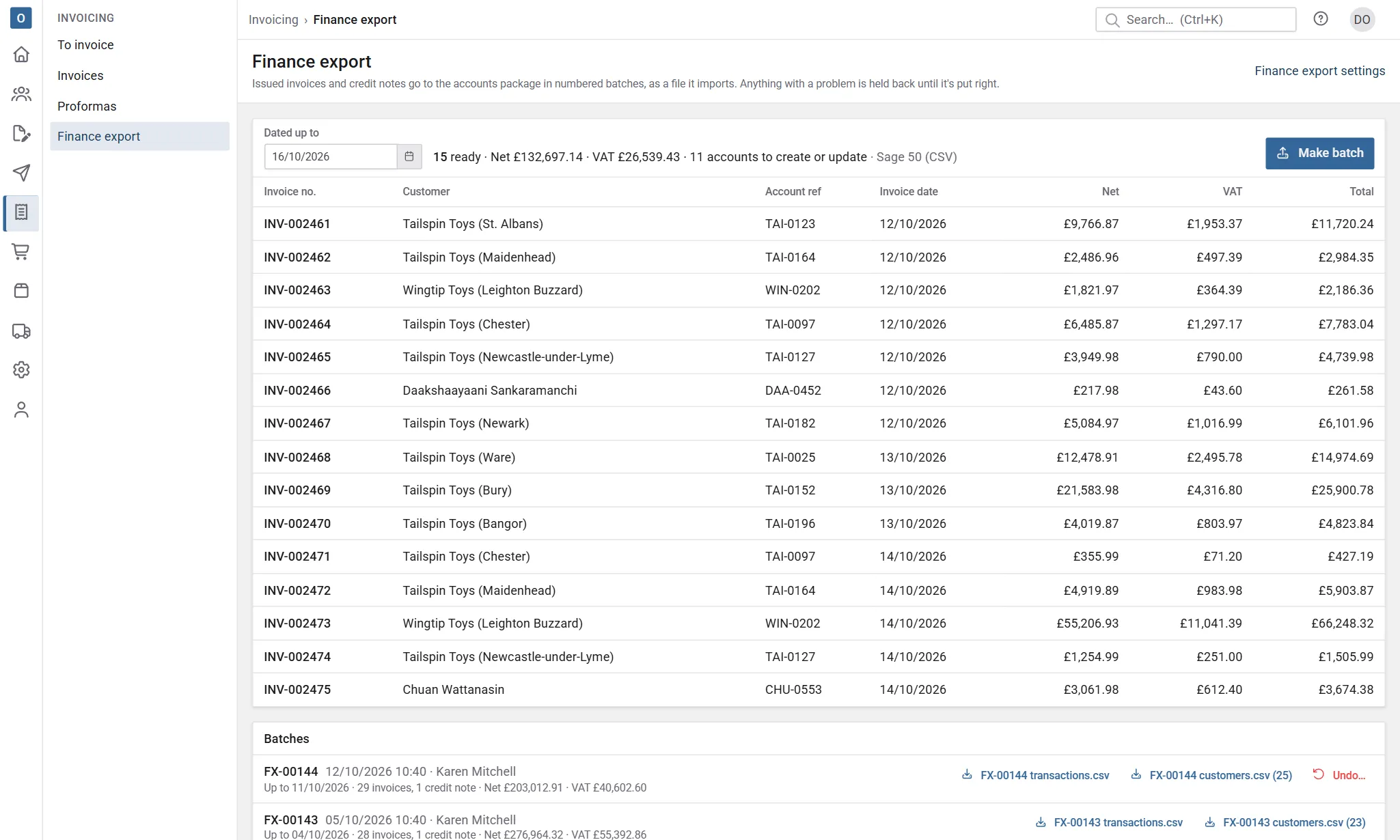Click Chuan Wattanasin customer name
Image resolution: width=1400 pixels, height=840 pixels.
coord(454,690)
